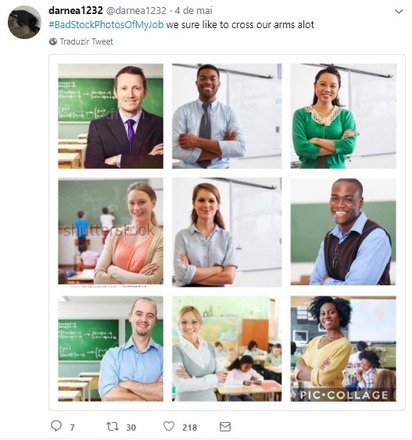Viewport: 412px width, 440px height.
Task: View the 30 retweets count
Action: pyautogui.click(x=131, y=427)
